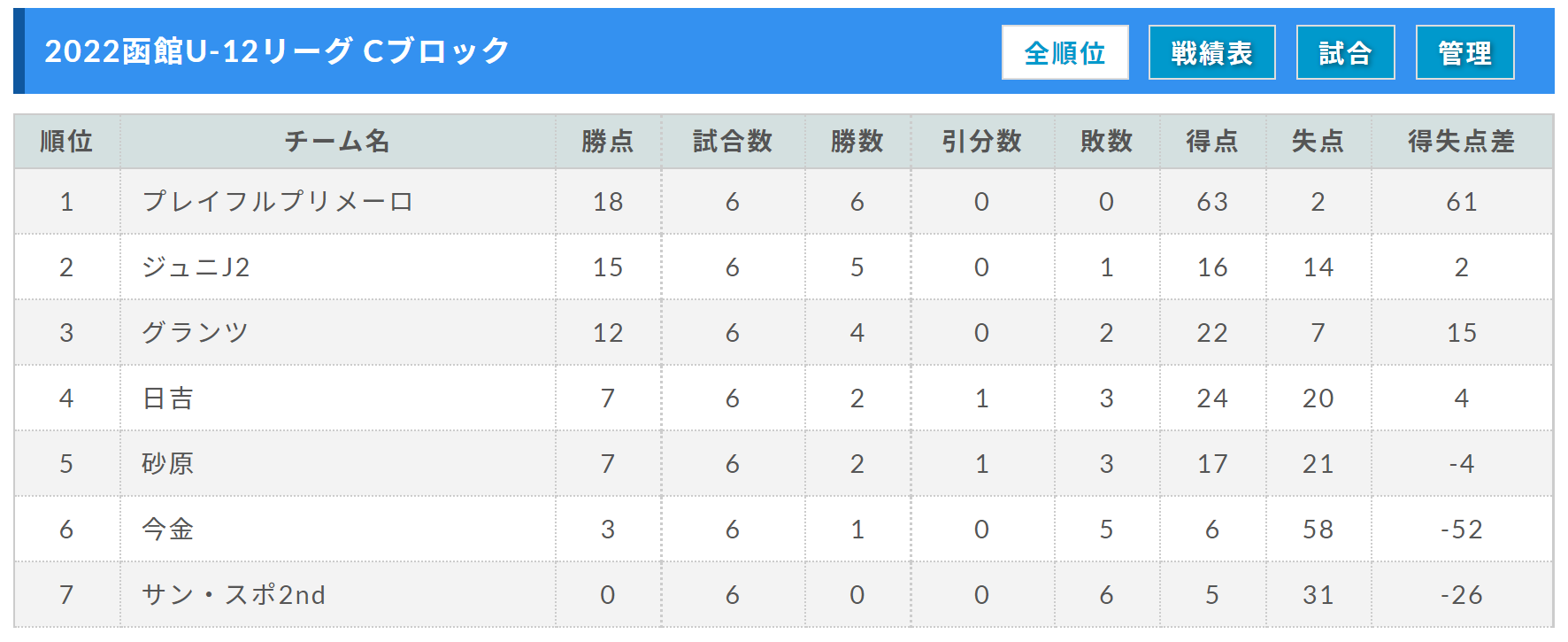Click the 順位 column header
The width and height of the screenshot is (1568, 642).
click(67, 141)
